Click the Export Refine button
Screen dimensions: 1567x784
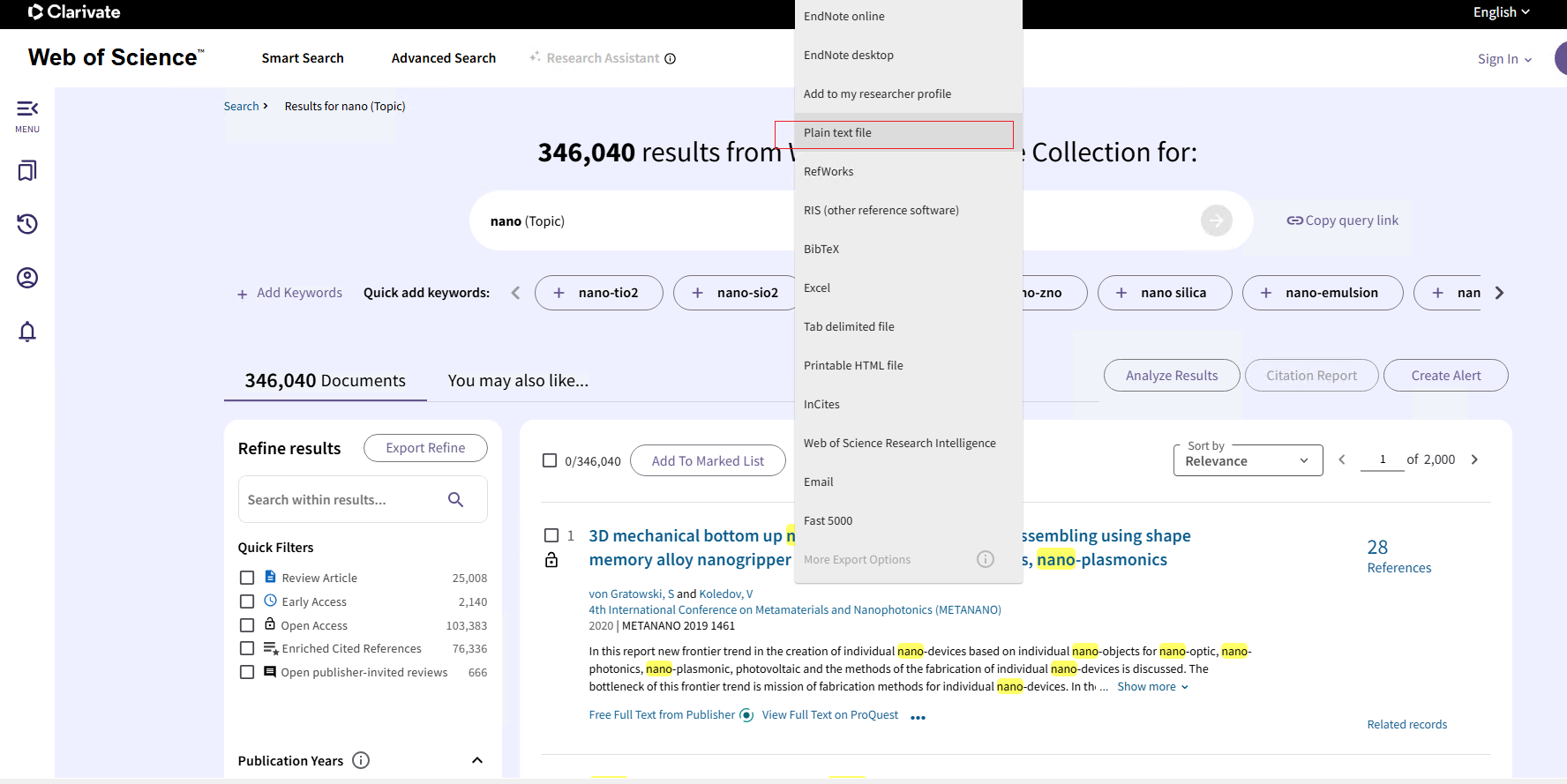pyautogui.click(x=425, y=448)
